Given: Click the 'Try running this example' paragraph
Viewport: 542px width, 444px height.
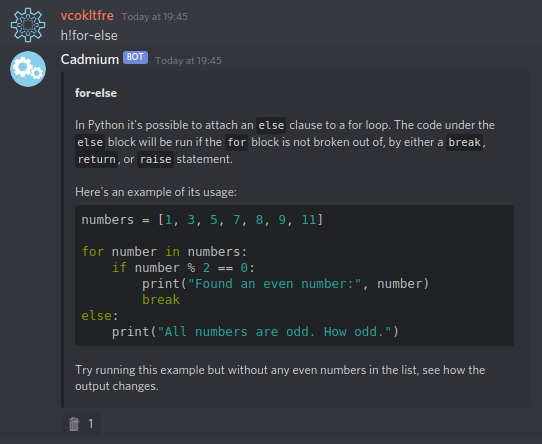Looking at the screenshot, I should pyautogui.click(x=280, y=378).
